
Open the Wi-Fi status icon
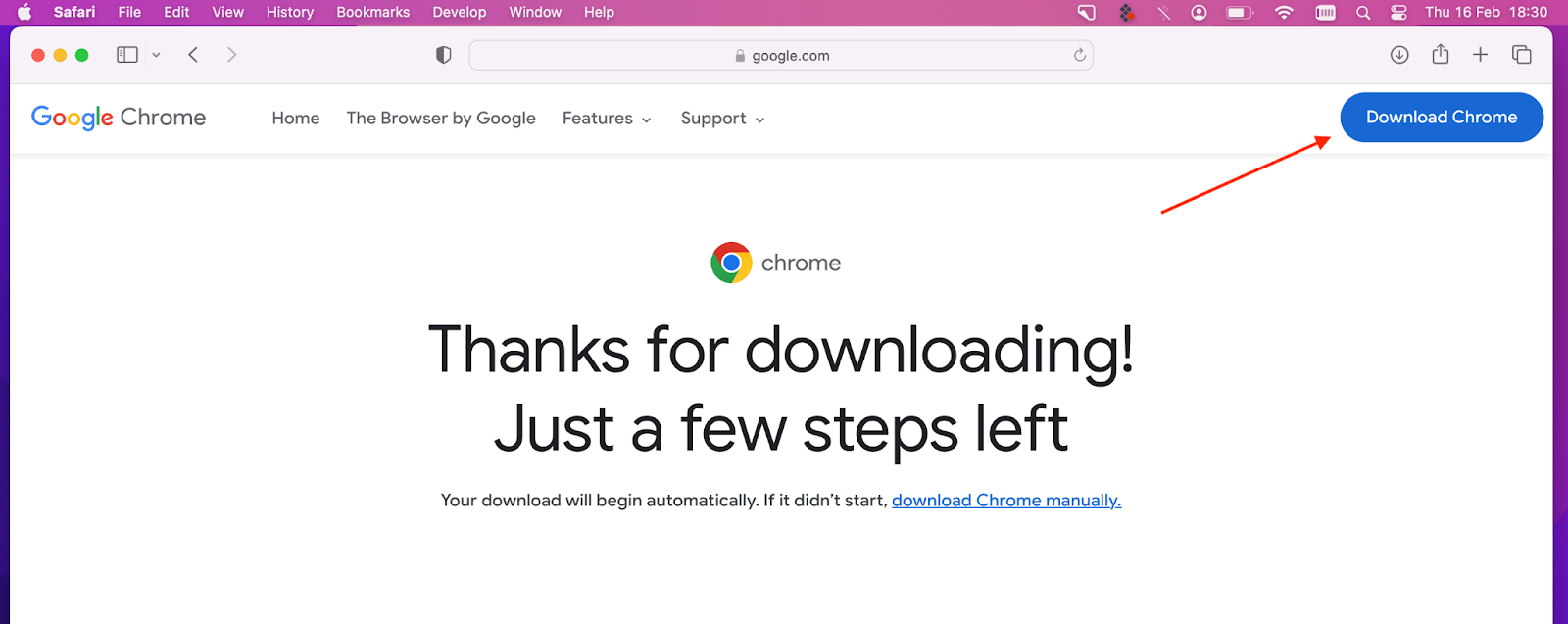1284,13
